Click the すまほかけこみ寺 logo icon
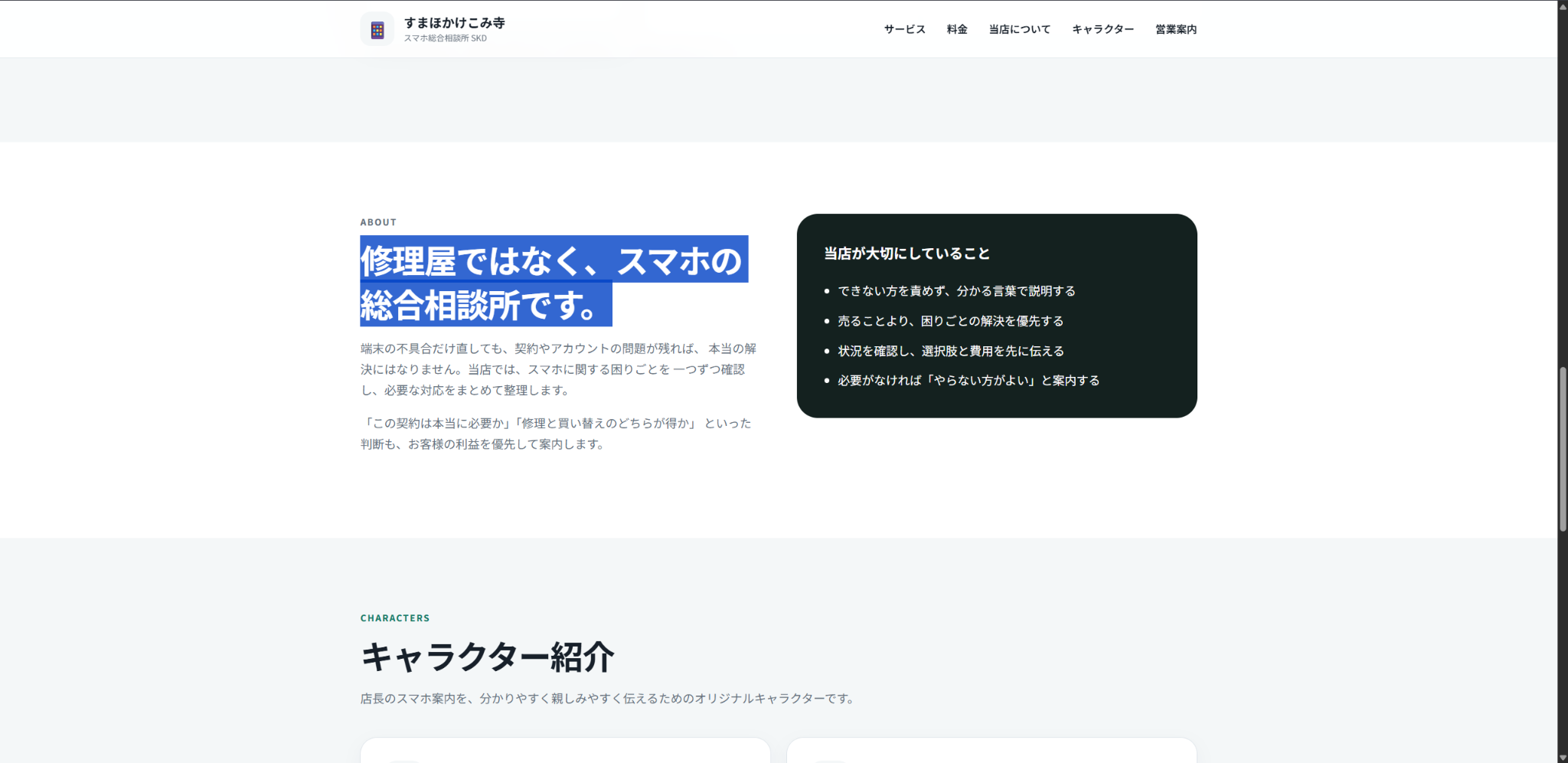This screenshot has height=763, width=1568. point(377,29)
